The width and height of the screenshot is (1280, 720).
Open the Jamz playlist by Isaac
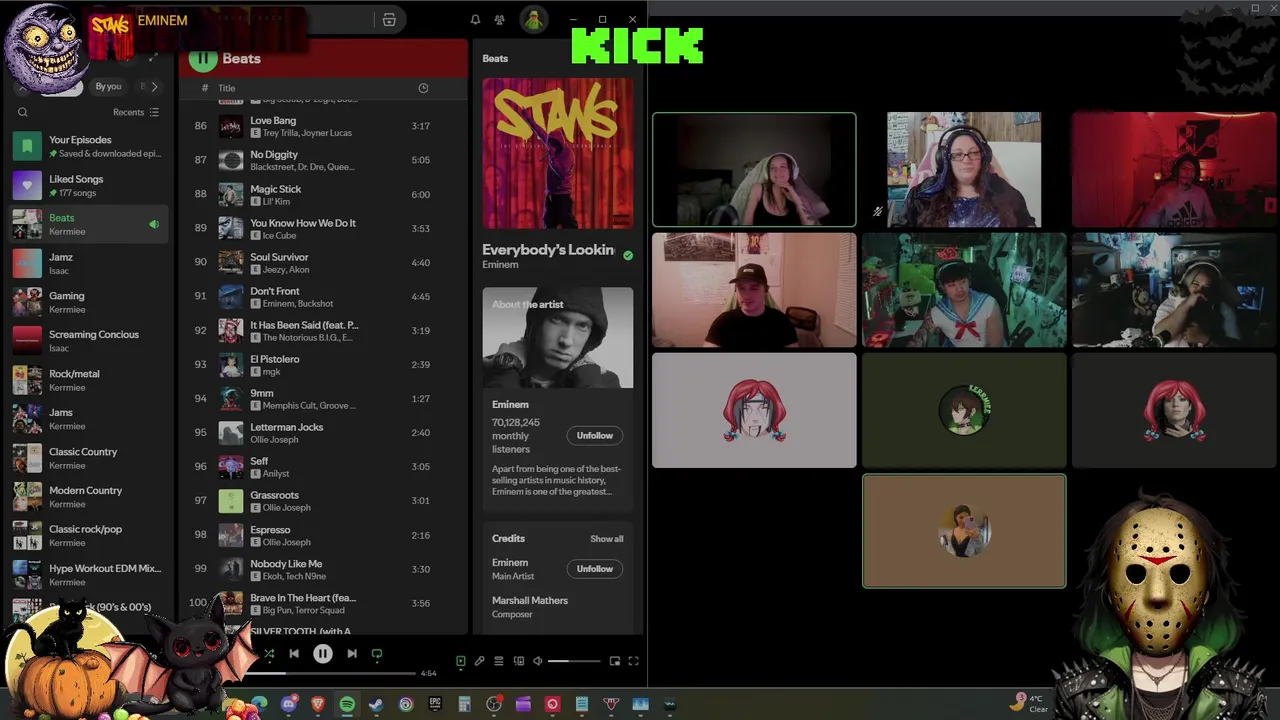(x=90, y=263)
